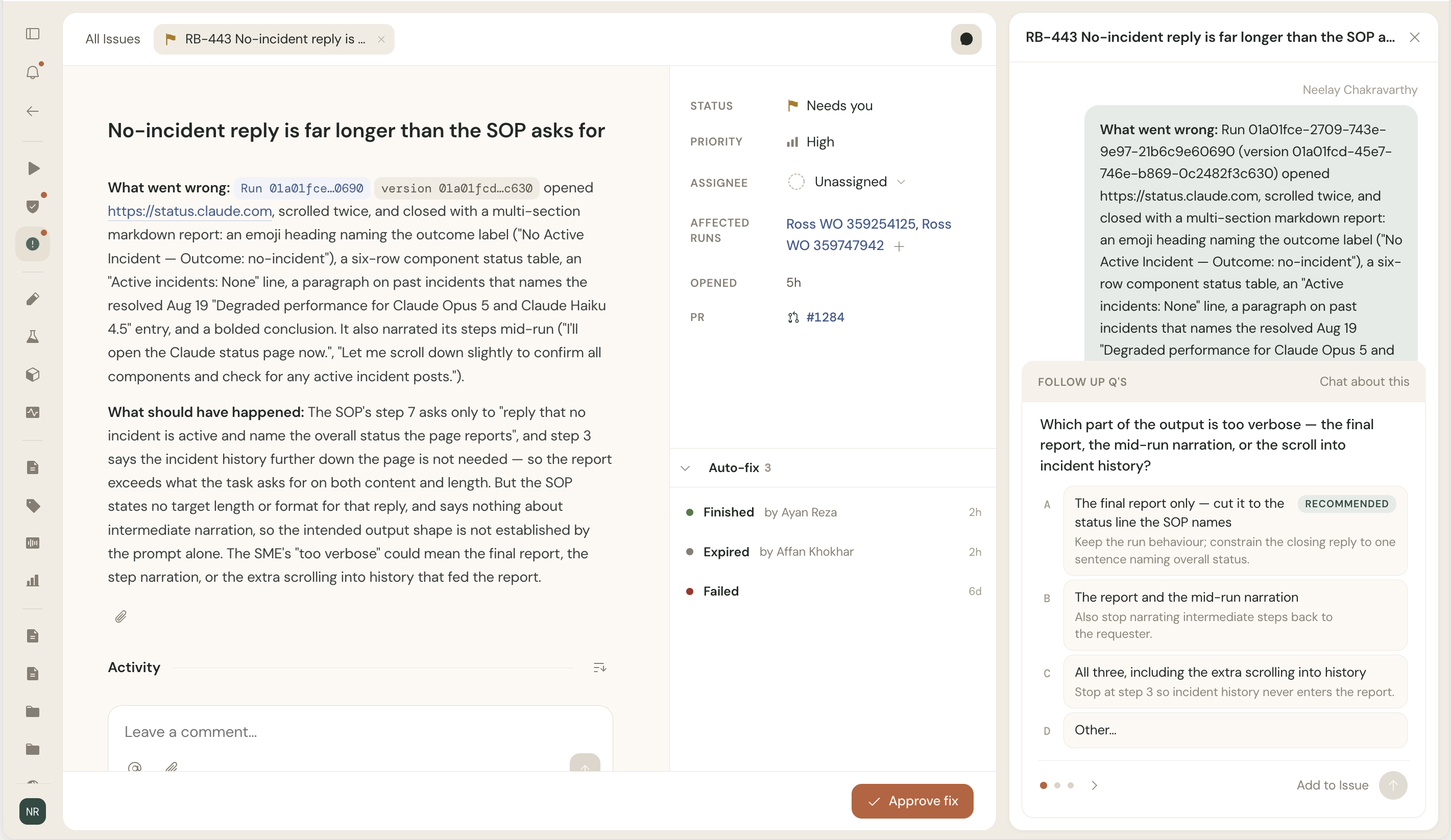The height and width of the screenshot is (840, 1451).
Task: Add an affected run with plus icon
Action: point(899,246)
